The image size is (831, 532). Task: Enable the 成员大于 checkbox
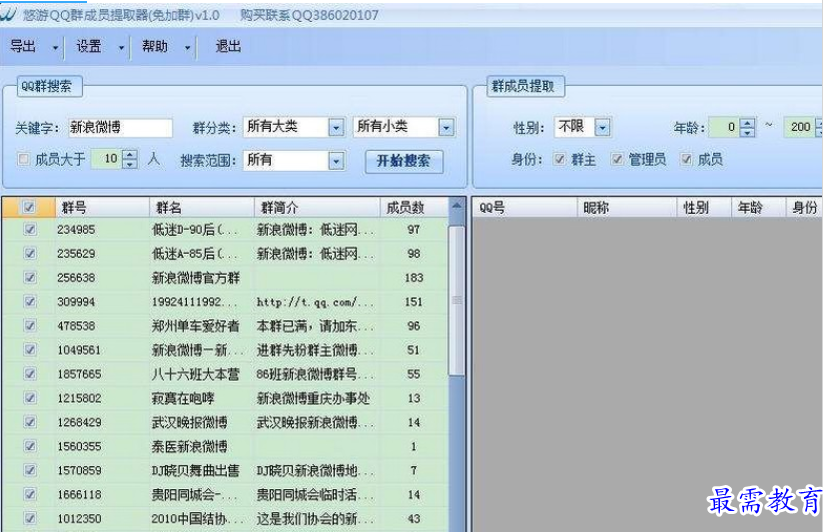click(23, 159)
